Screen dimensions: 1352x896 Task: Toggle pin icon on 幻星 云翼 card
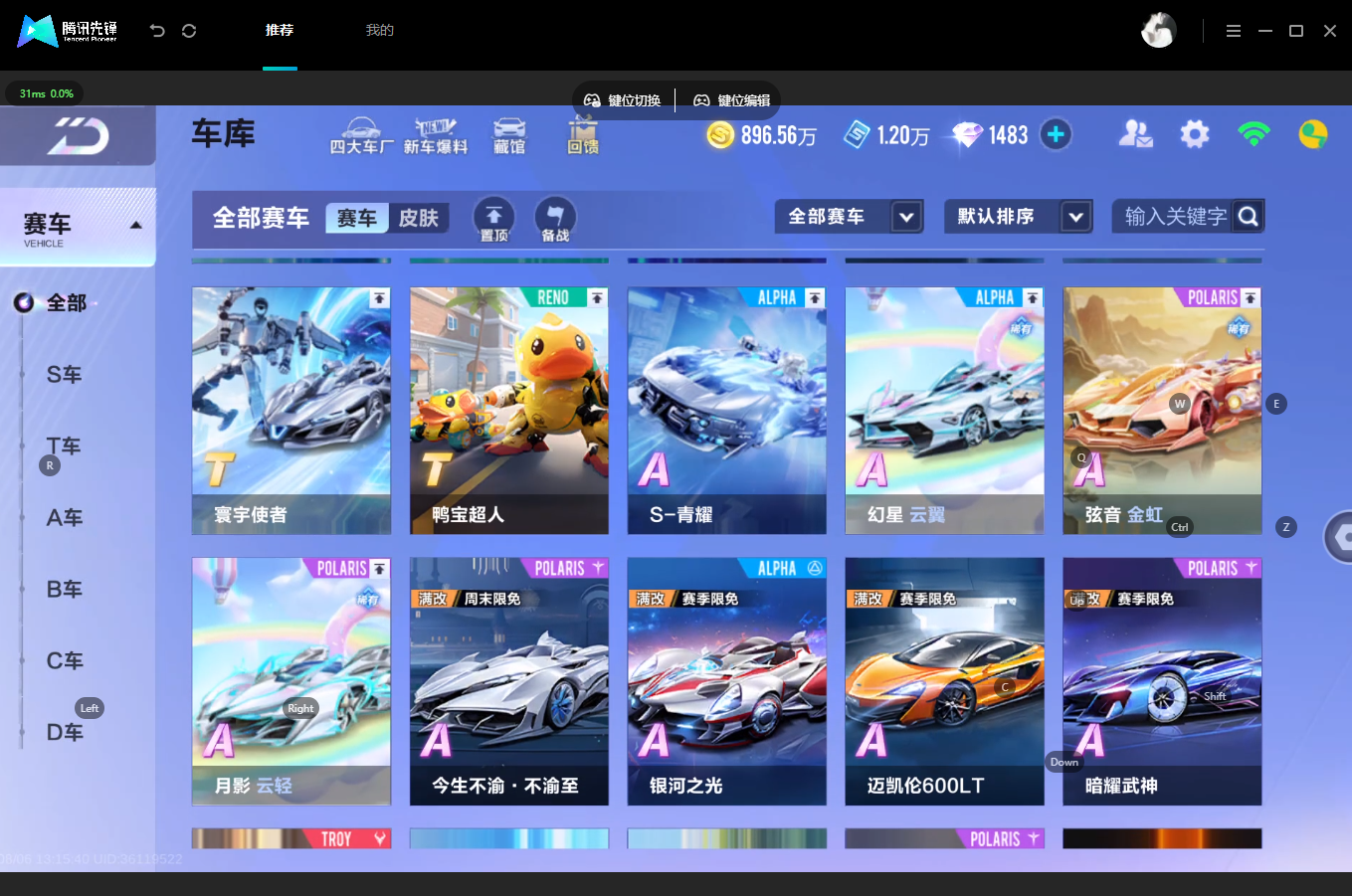click(1033, 298)
